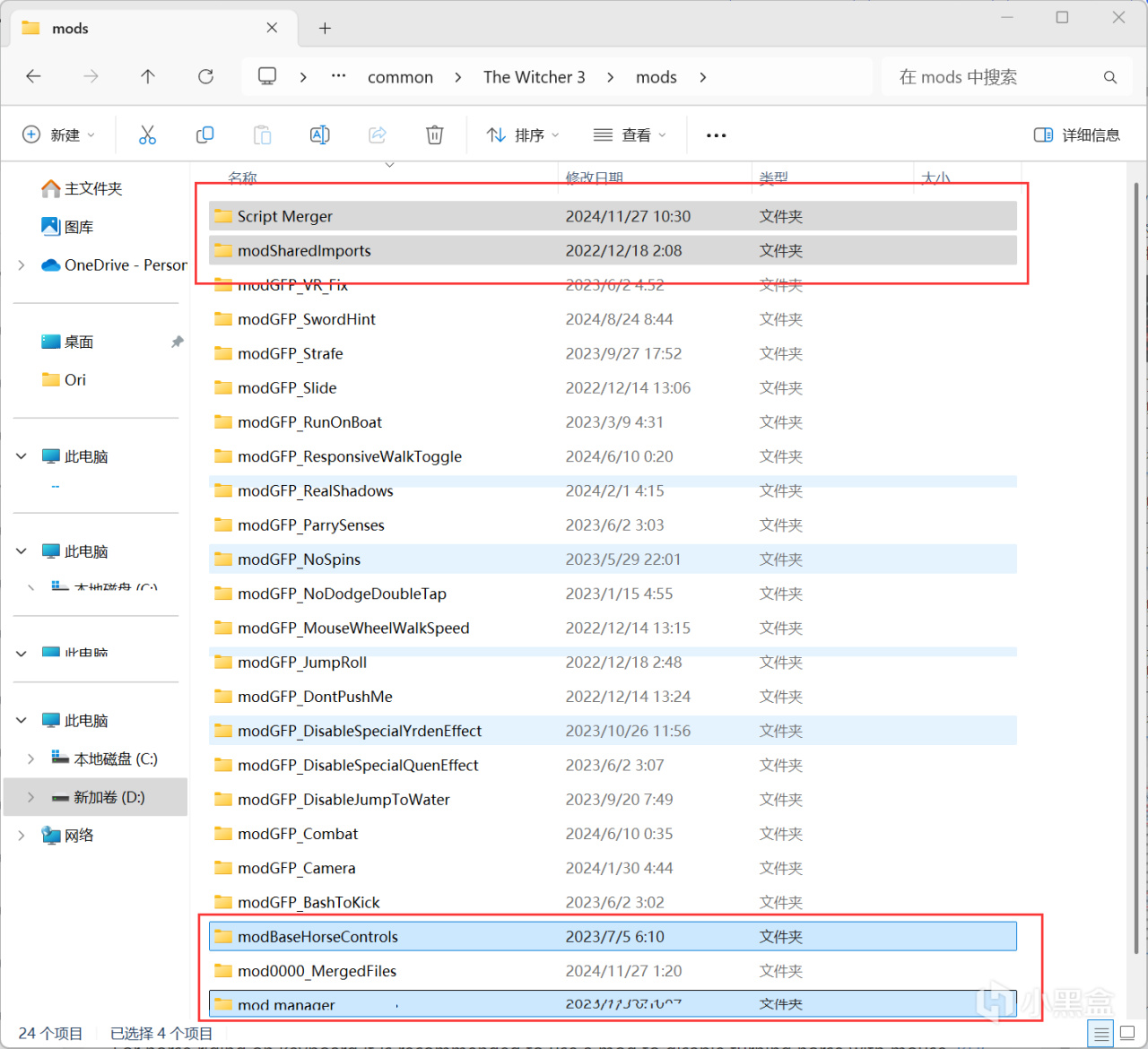Select the modBaseHorseControls folder
This screenshot has height=1049, width=1148.
[x=613, y=936]
